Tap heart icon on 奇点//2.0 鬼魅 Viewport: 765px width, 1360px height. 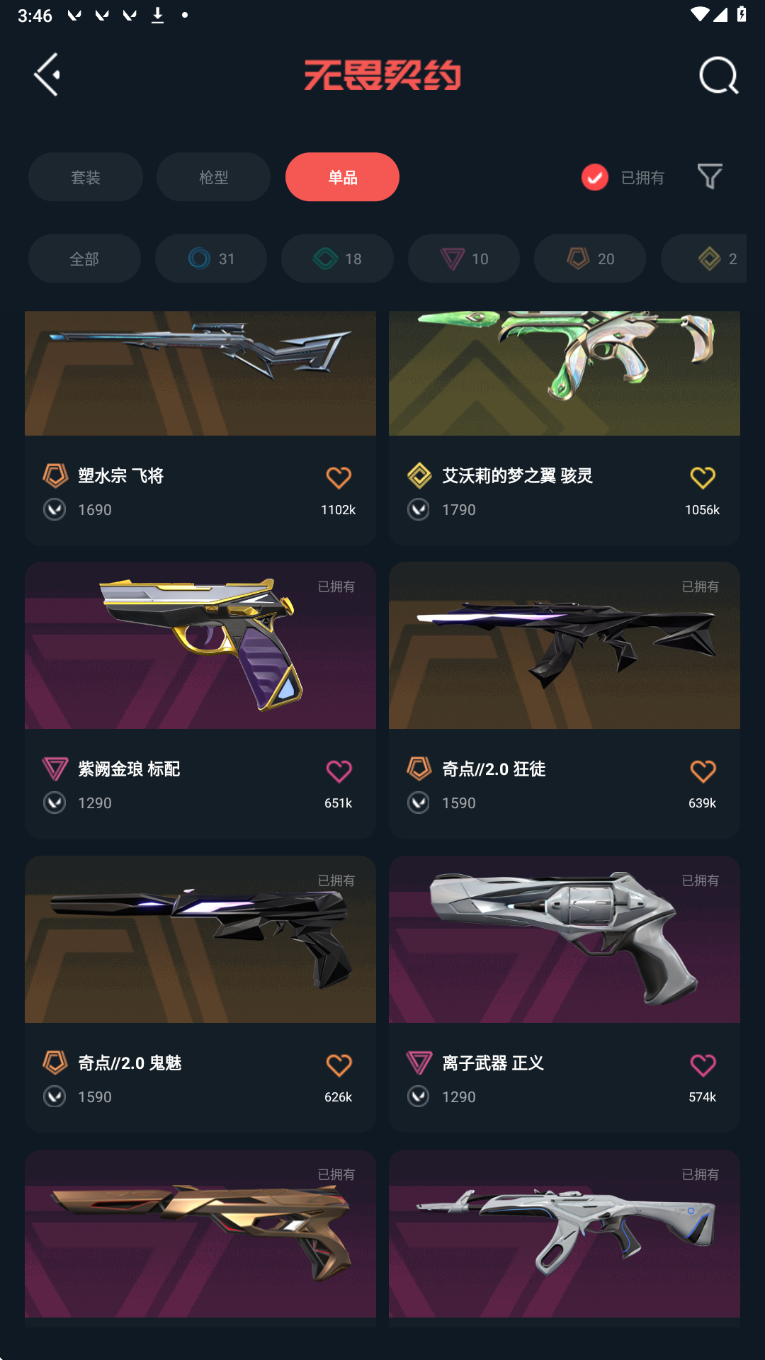pyautogui.click(x=339, y=1065)
